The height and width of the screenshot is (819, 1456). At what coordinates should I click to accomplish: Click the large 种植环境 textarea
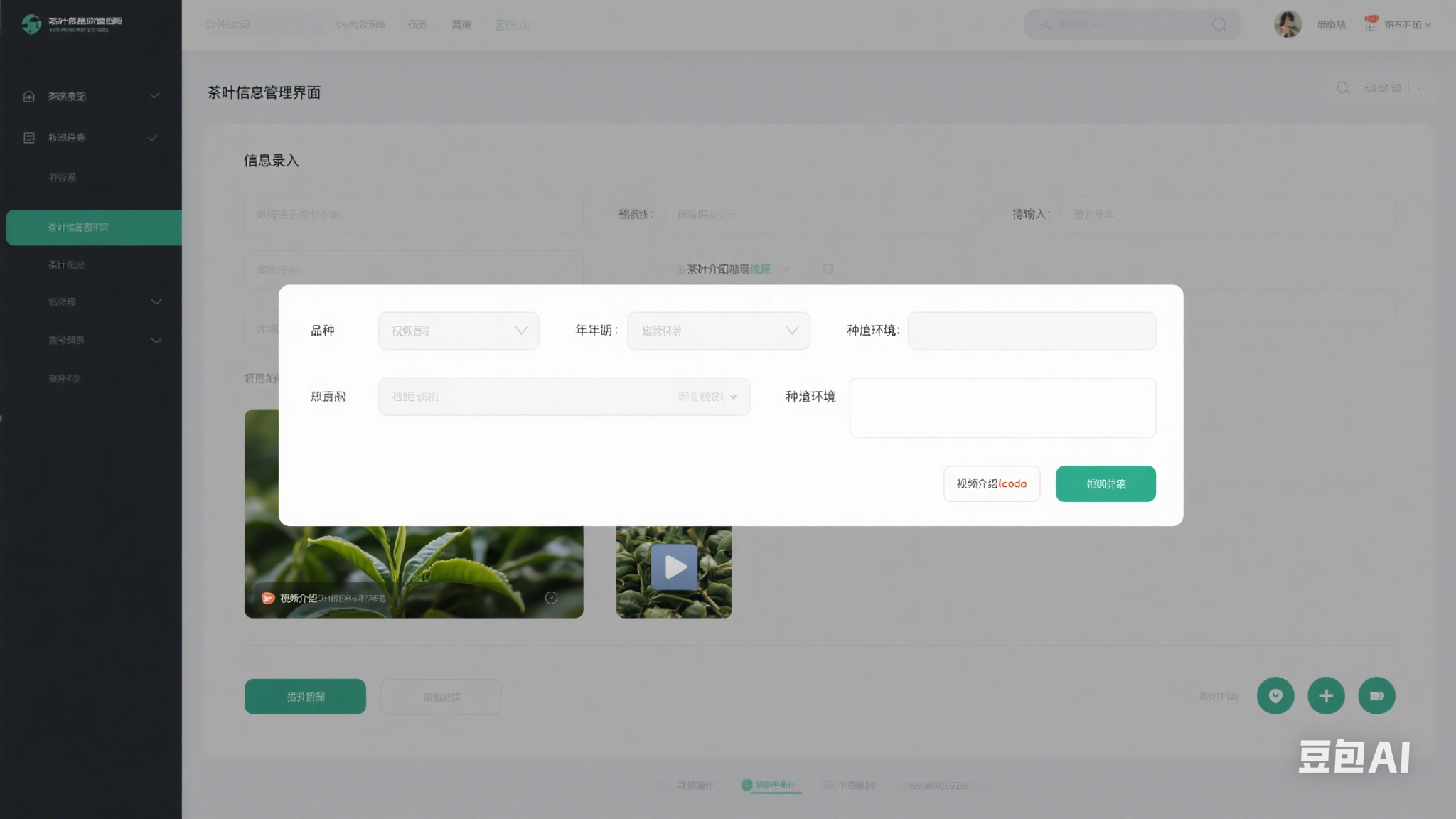click(1002, 407)
